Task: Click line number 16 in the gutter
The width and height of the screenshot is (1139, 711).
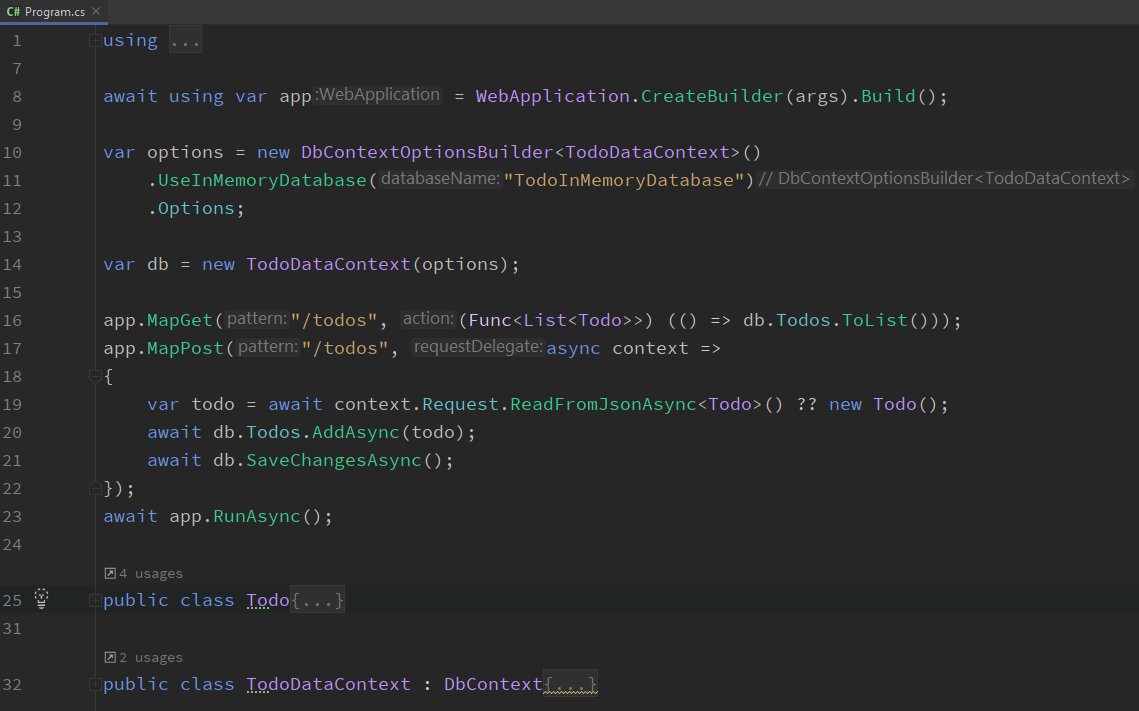Action: (x=12, y=321)
